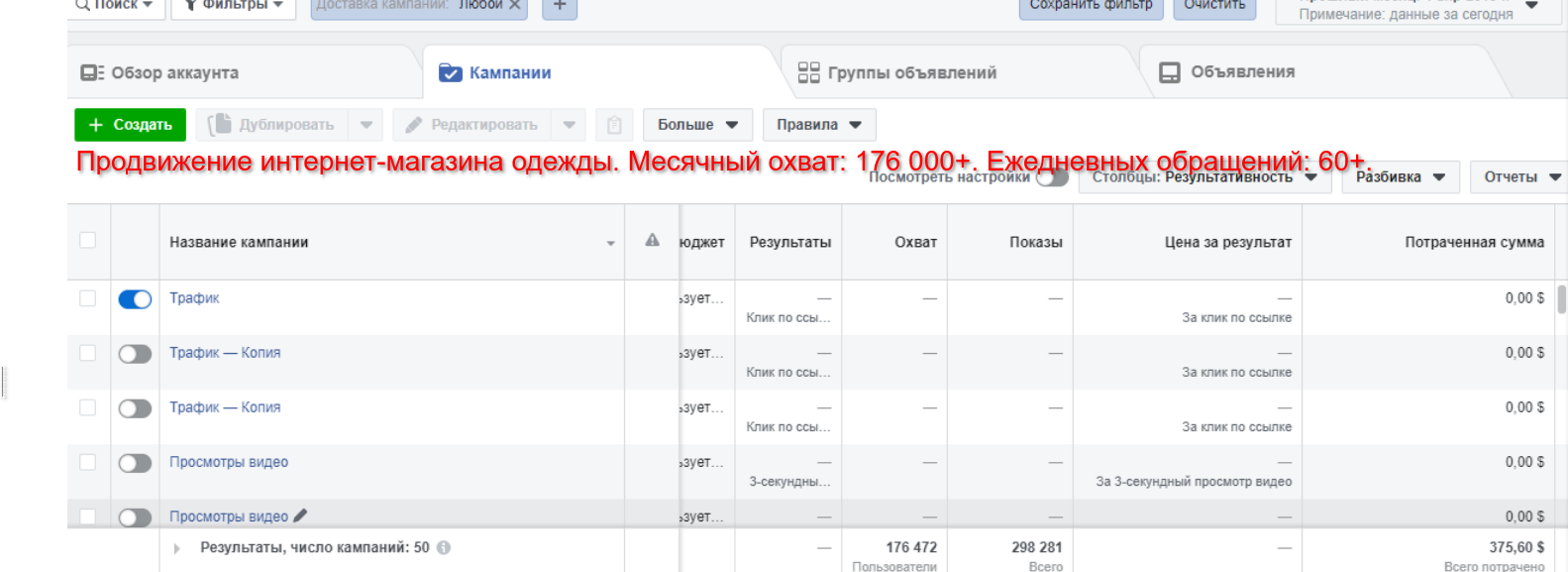Screen dimensions: 1568x572
Task: Click the ad sets grid icon in tab
Action: [808, 72]
